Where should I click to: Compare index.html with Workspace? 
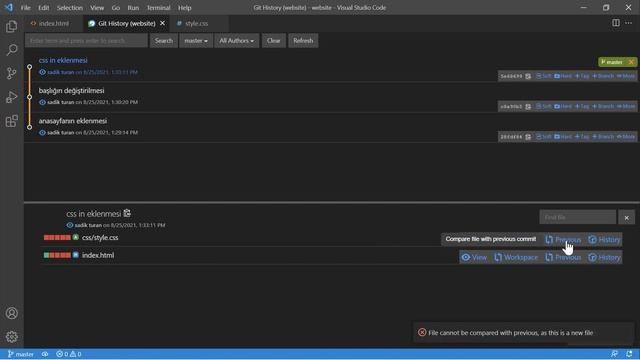click(516, 258)
